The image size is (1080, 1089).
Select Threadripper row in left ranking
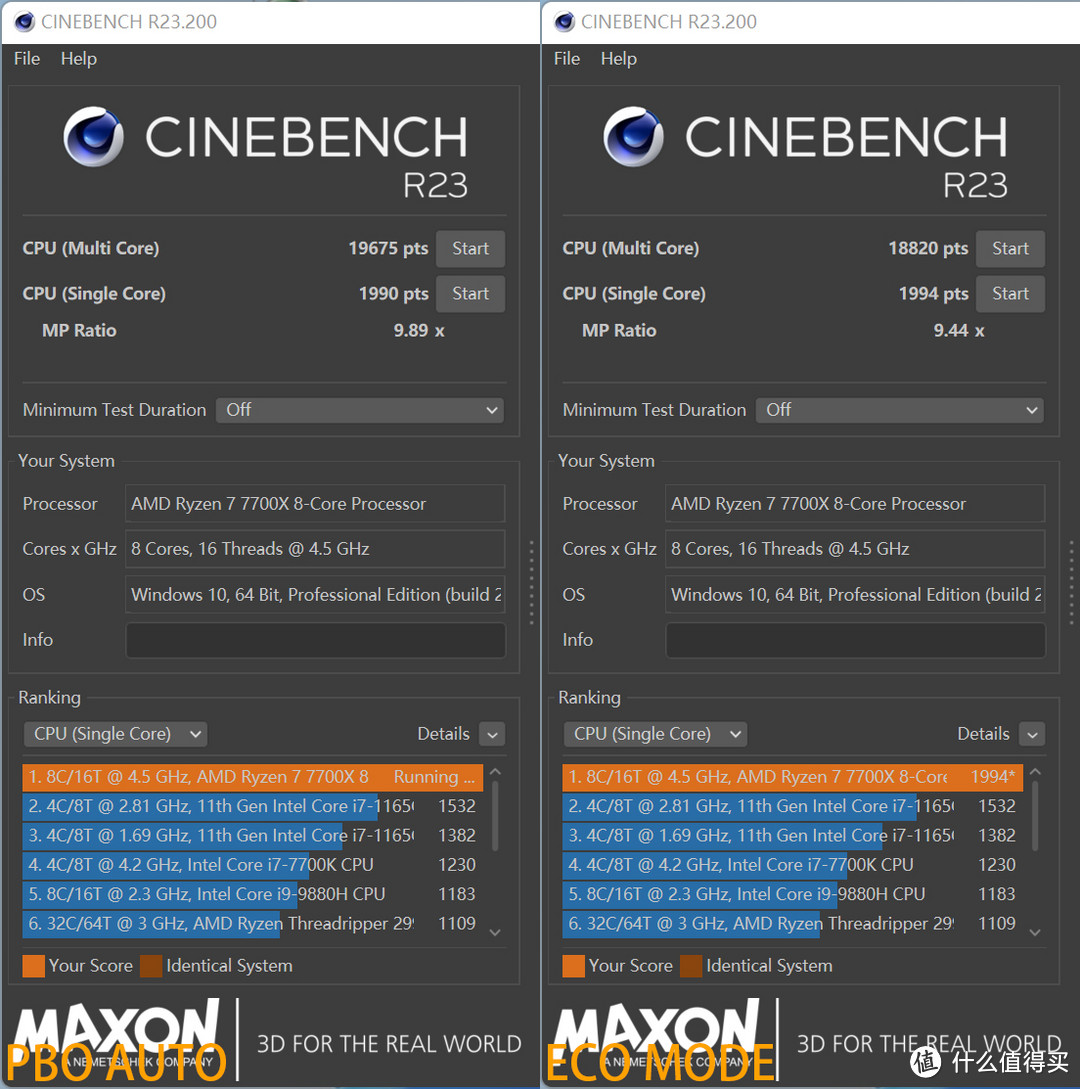(253, 924)
